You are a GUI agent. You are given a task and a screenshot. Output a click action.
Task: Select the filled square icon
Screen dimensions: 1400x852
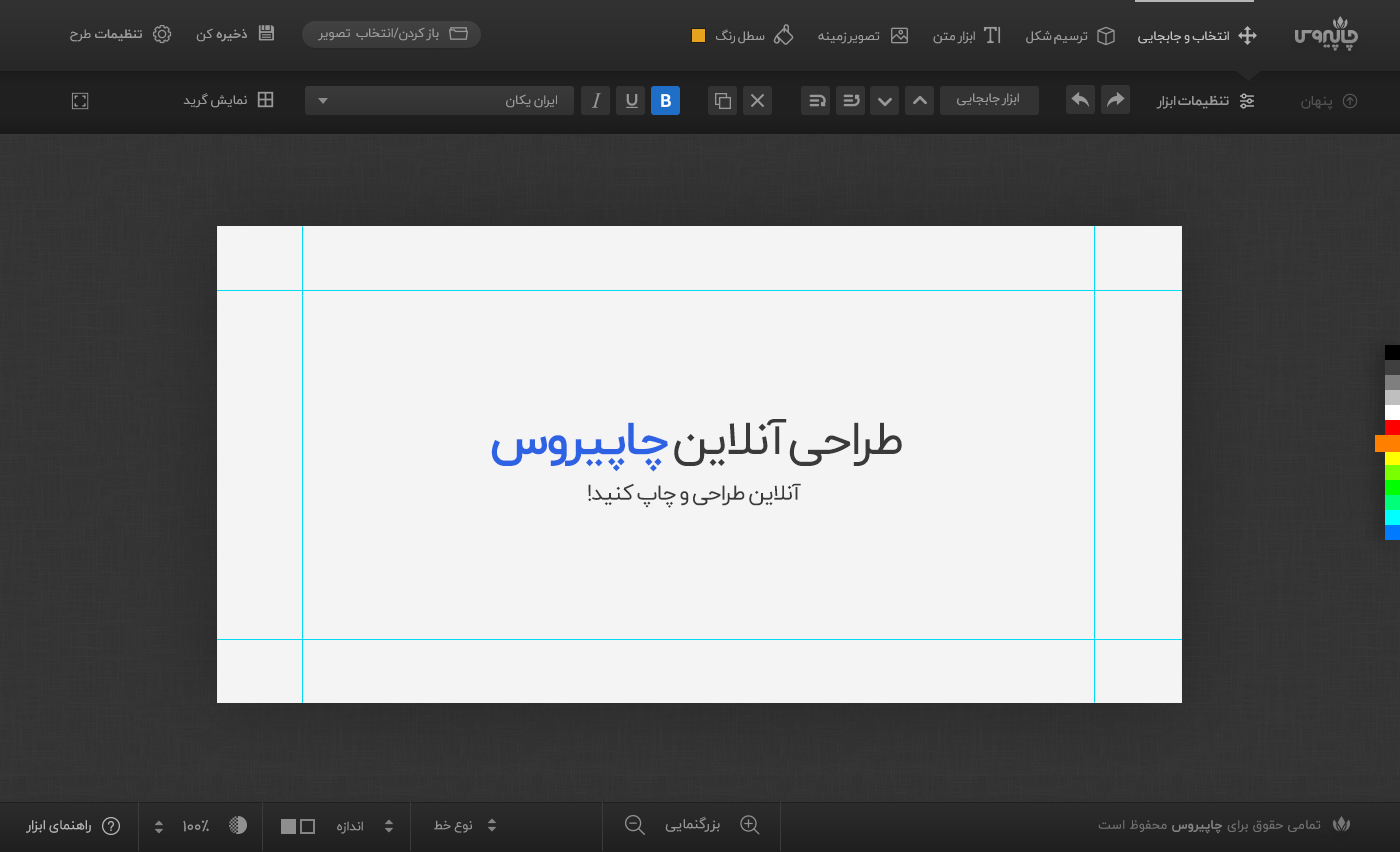tap(288, 826)
